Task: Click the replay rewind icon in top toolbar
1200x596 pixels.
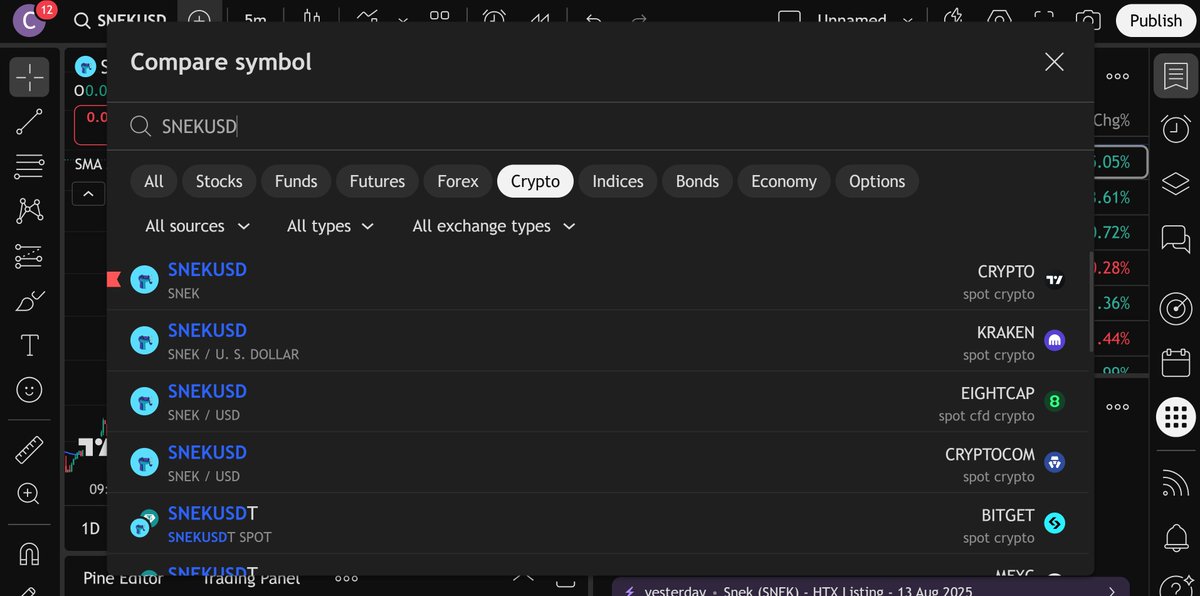Action: pyautogui.click(x=539, y=20)
